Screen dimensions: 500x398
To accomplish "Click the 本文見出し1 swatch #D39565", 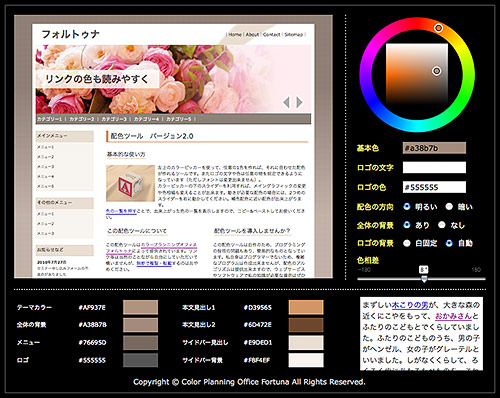I will 306,307.
